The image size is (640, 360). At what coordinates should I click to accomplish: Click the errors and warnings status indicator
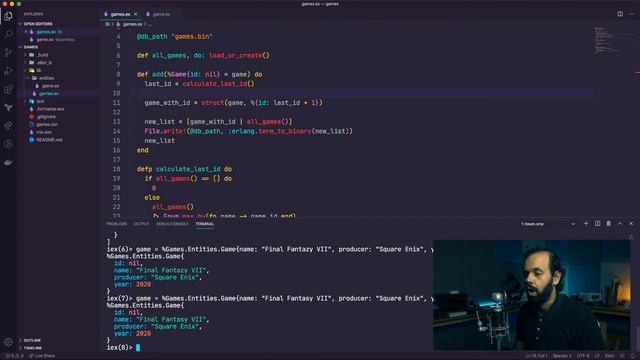point(14,356)
